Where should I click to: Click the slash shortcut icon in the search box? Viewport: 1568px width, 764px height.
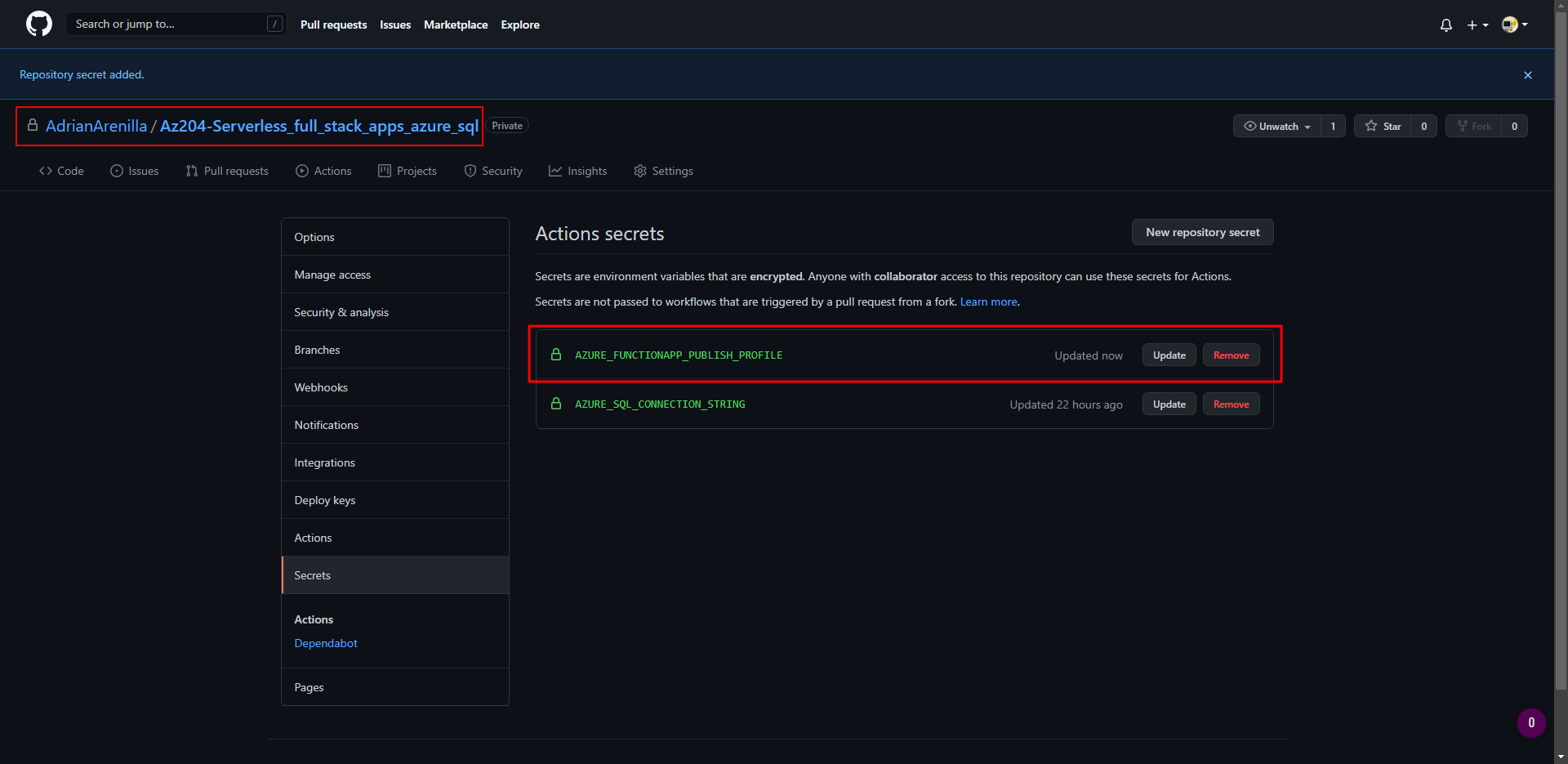click(275, 25)
